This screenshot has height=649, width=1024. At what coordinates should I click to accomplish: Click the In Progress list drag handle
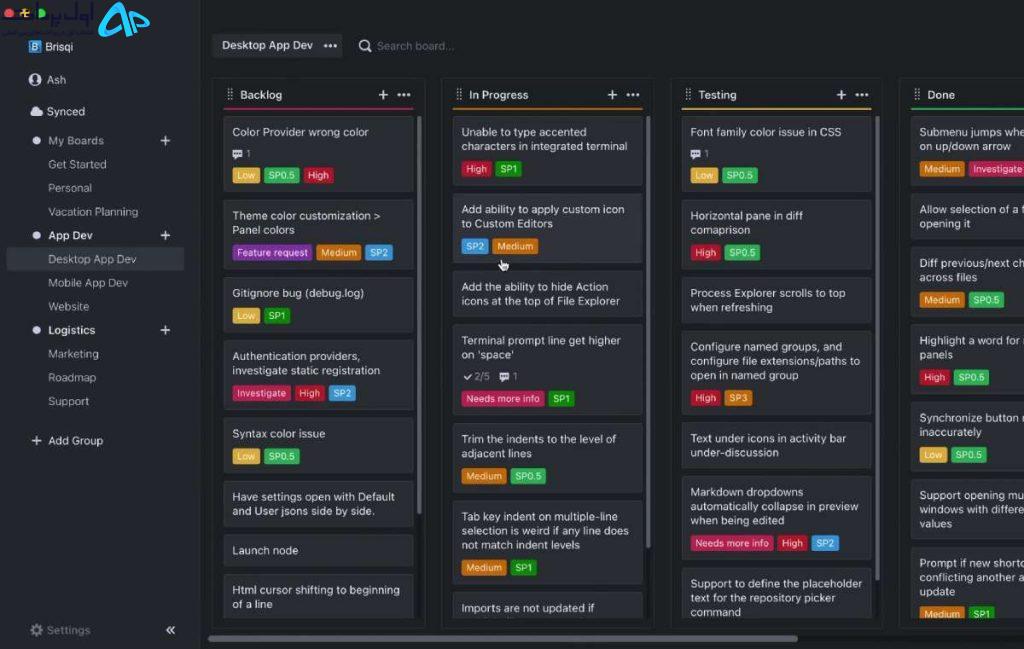click(x=459, y=95)
